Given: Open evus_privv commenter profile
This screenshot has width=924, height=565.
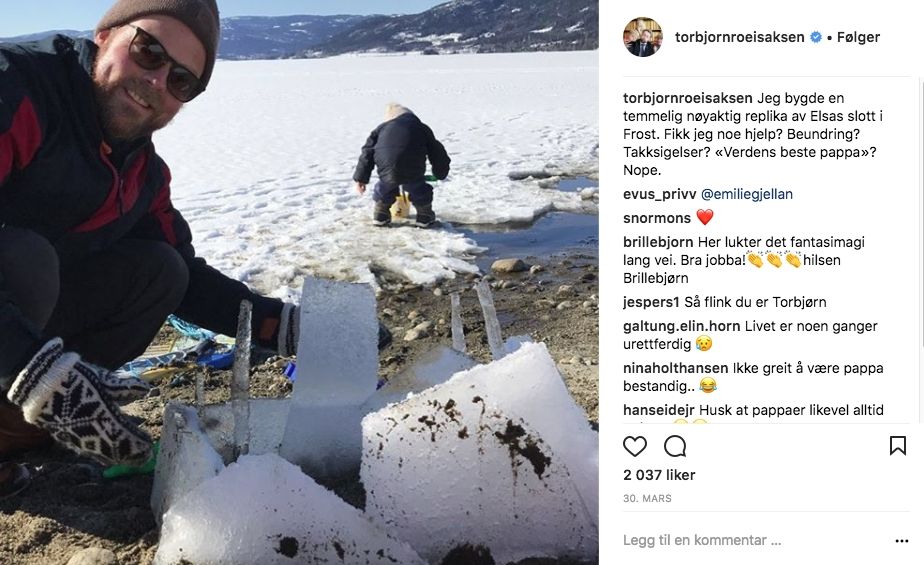Looking at the screenshot, I should 659,194.
